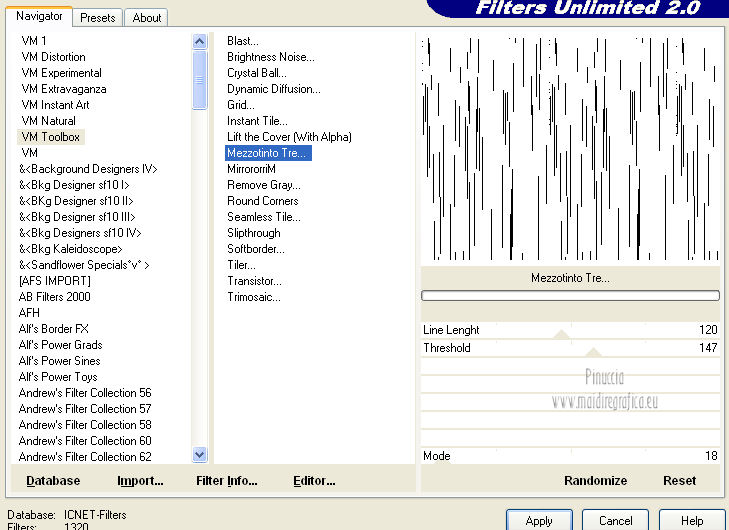Choose the Blast... filter
This screenshot has height=530, width=729.
[x=243, y=41]
